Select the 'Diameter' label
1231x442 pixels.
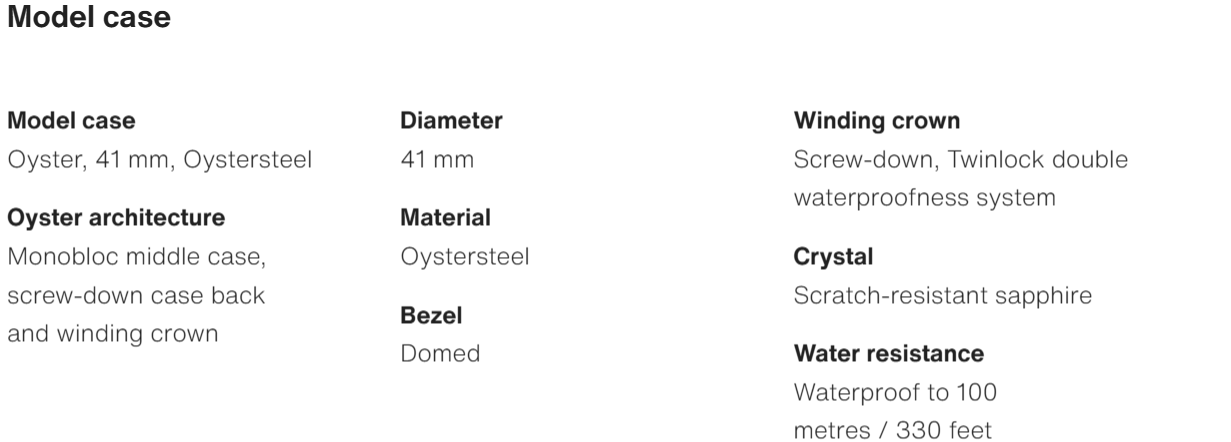tap(451, 121)
